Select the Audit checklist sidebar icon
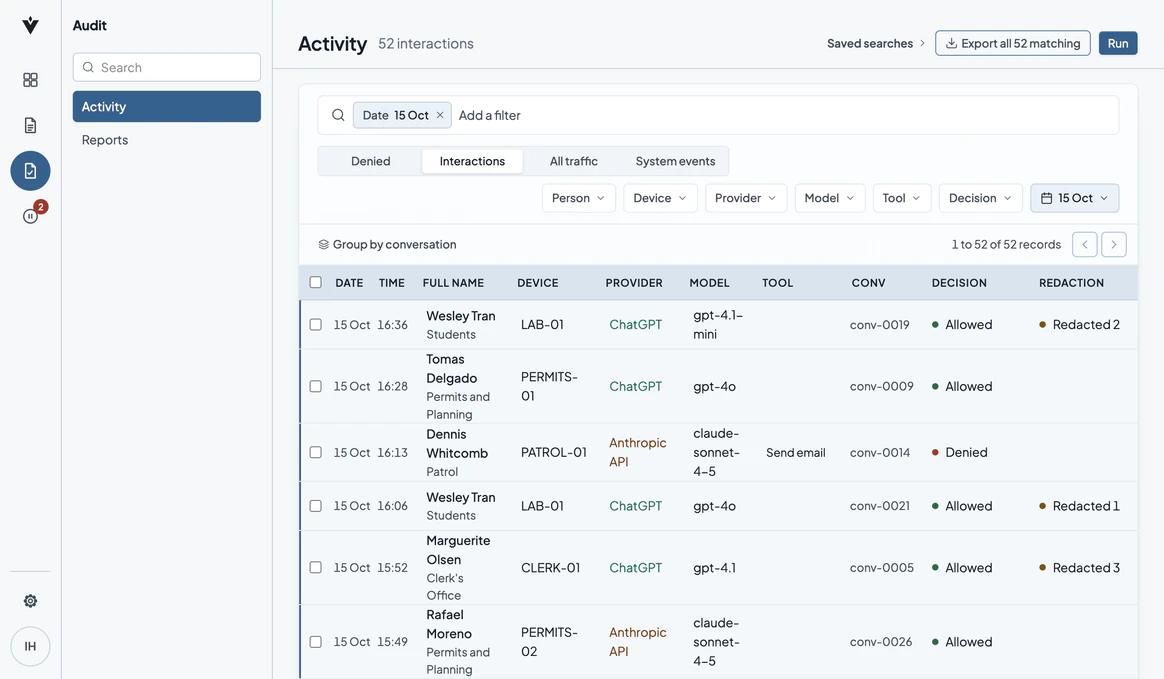 pyautogui.click(x=30, y=171)
